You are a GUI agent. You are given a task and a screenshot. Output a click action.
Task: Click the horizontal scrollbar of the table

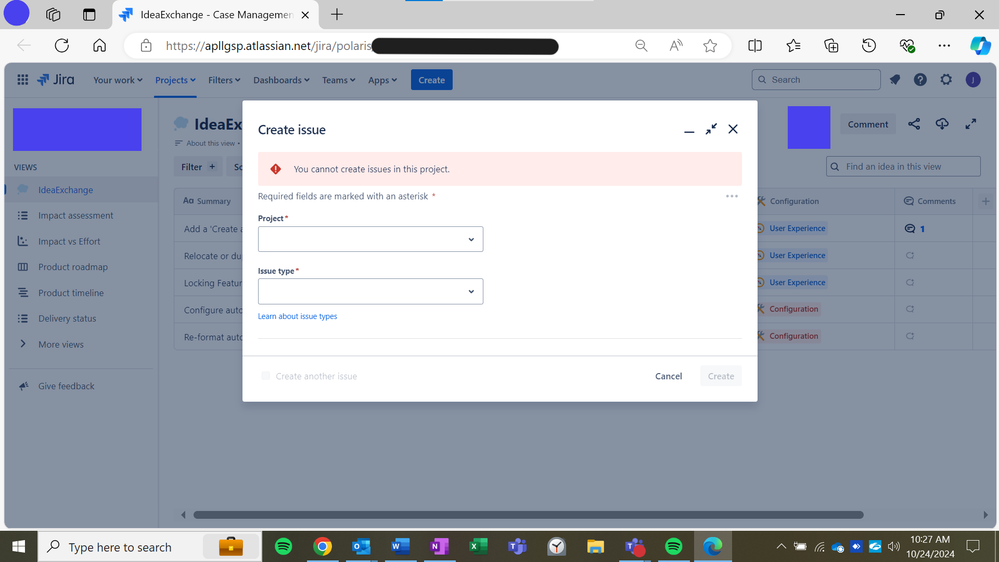click(x=528, y=515)
